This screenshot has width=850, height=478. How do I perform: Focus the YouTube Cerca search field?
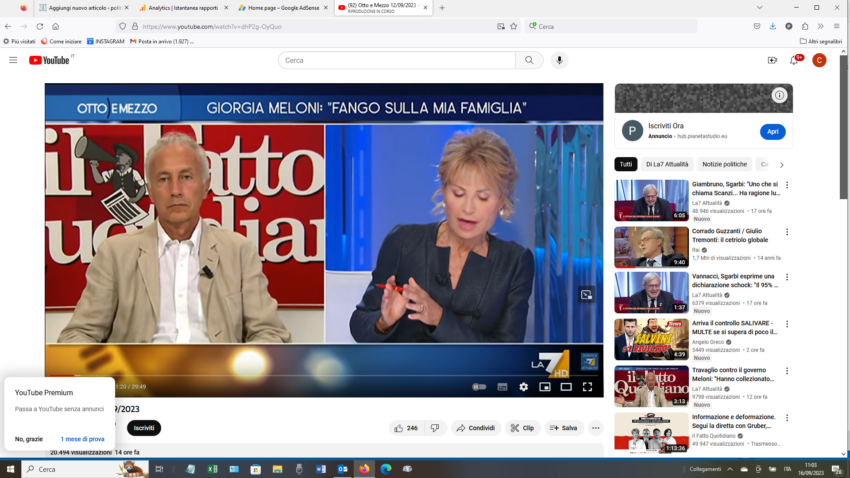[397, 60]
